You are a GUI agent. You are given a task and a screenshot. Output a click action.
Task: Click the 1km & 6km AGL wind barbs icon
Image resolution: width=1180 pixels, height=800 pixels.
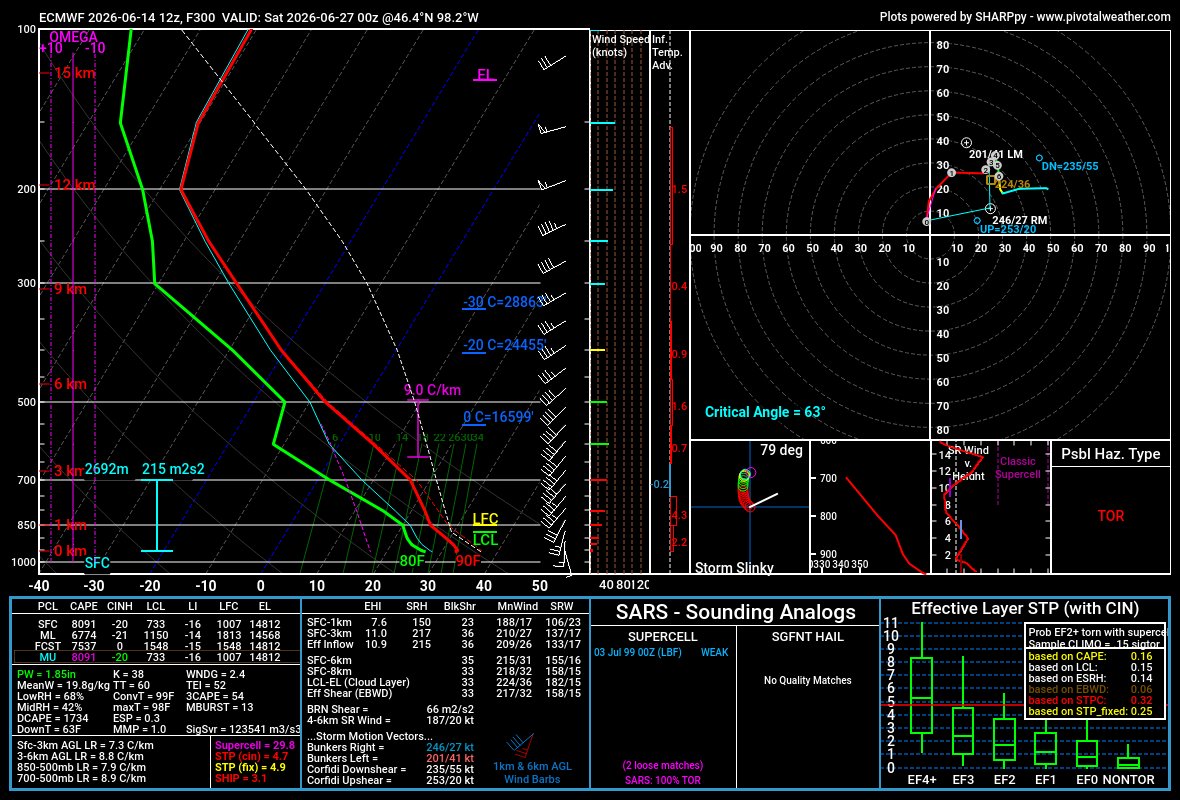[521, 745]
